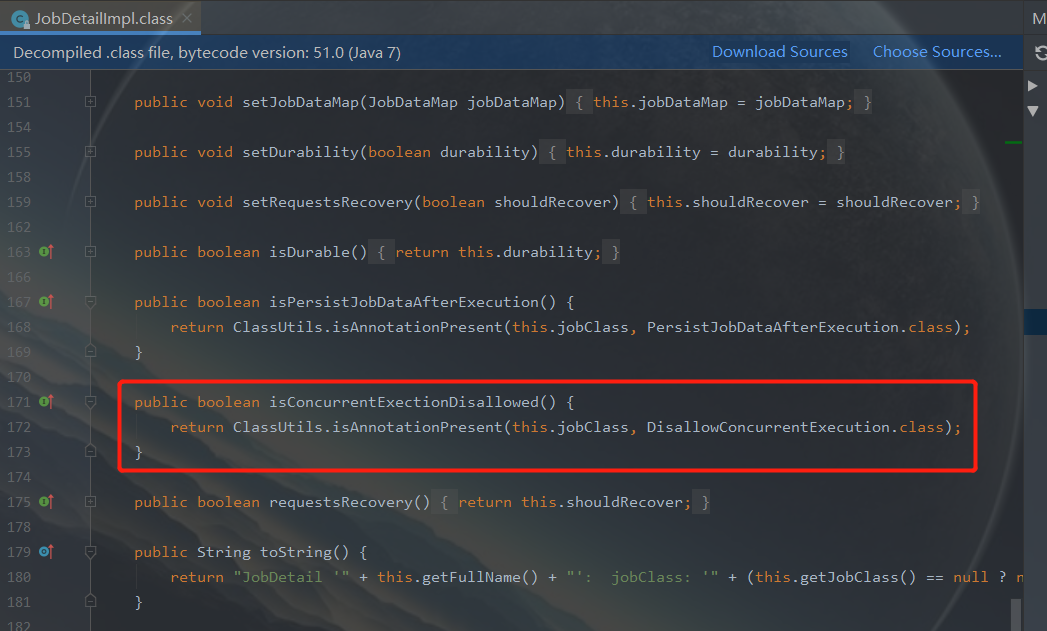Click the refresh icon in right sidebar
Screen dimensions: 1047x631
1040,53
